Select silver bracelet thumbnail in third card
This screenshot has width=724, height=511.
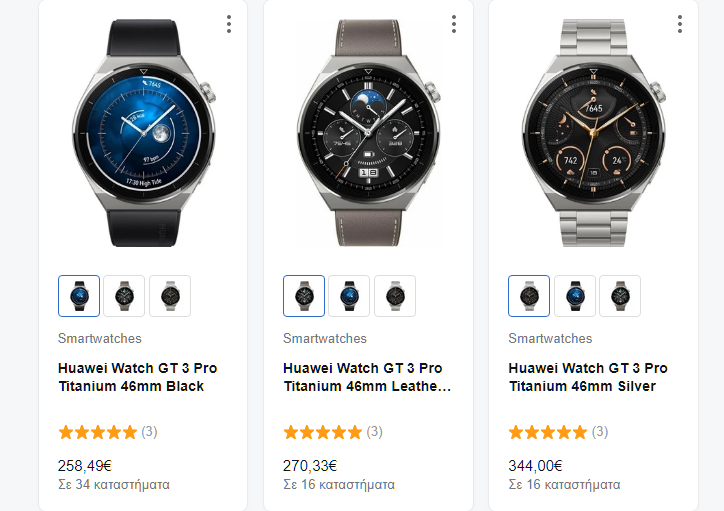pyautogui.click(x=529, y=296)
